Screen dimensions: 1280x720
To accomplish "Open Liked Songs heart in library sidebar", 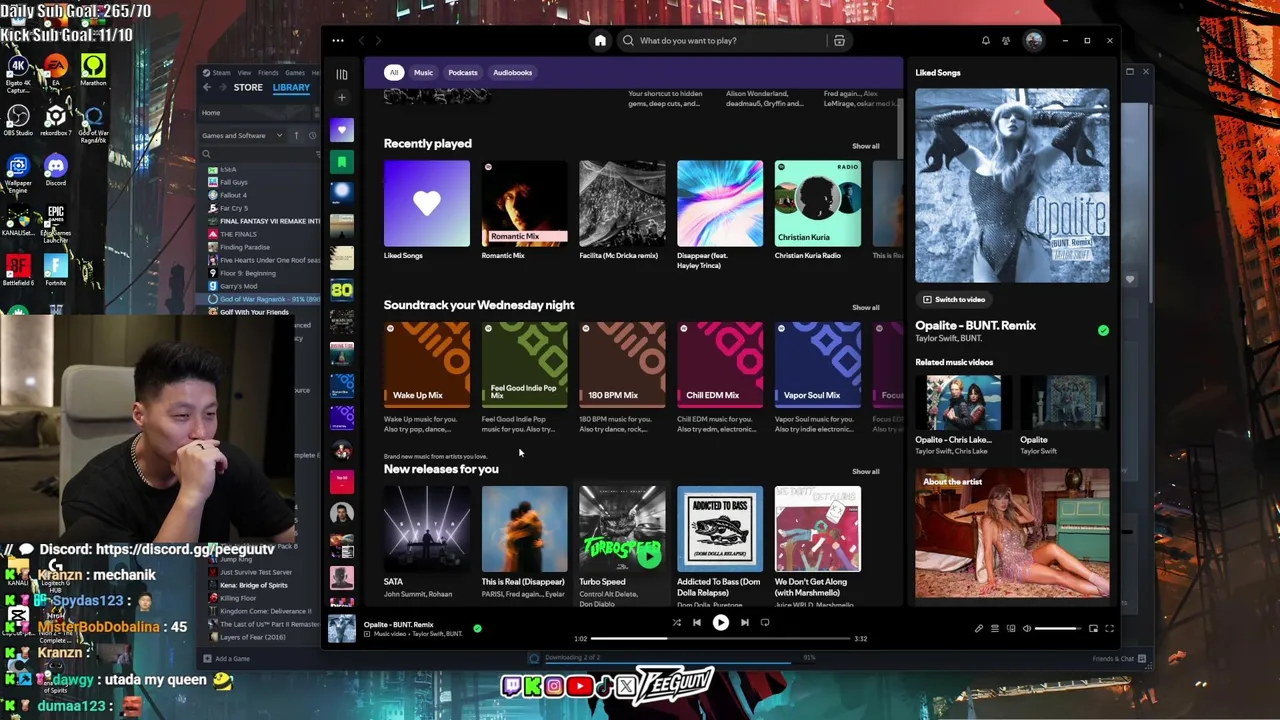I will click(341, 130).
